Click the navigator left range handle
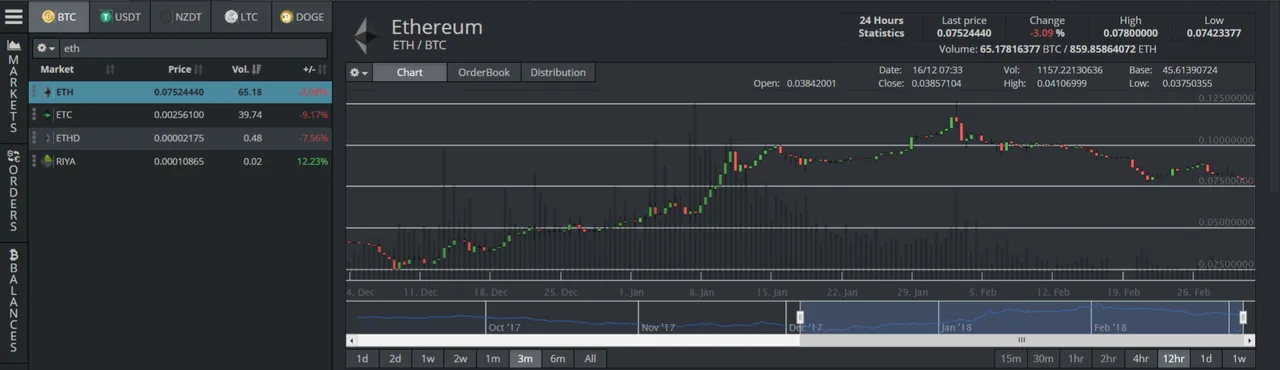 click(800, 317)
